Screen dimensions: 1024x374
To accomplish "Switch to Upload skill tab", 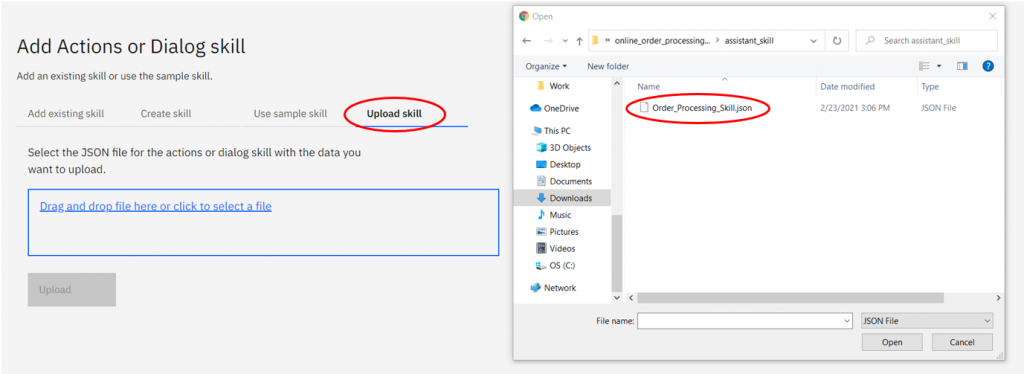I will 394,114.
